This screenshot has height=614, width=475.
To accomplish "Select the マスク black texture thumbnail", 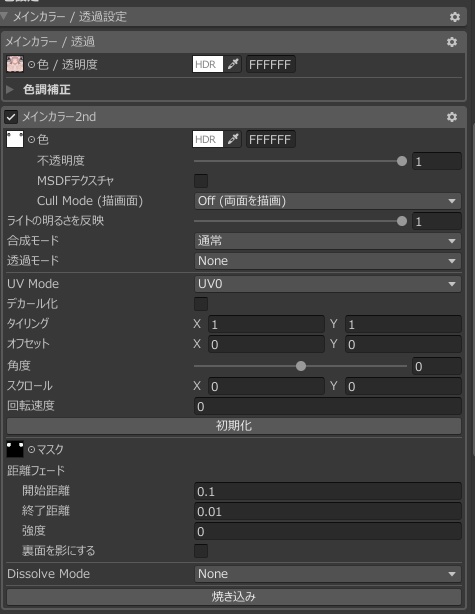I will (x=15, y=449).
